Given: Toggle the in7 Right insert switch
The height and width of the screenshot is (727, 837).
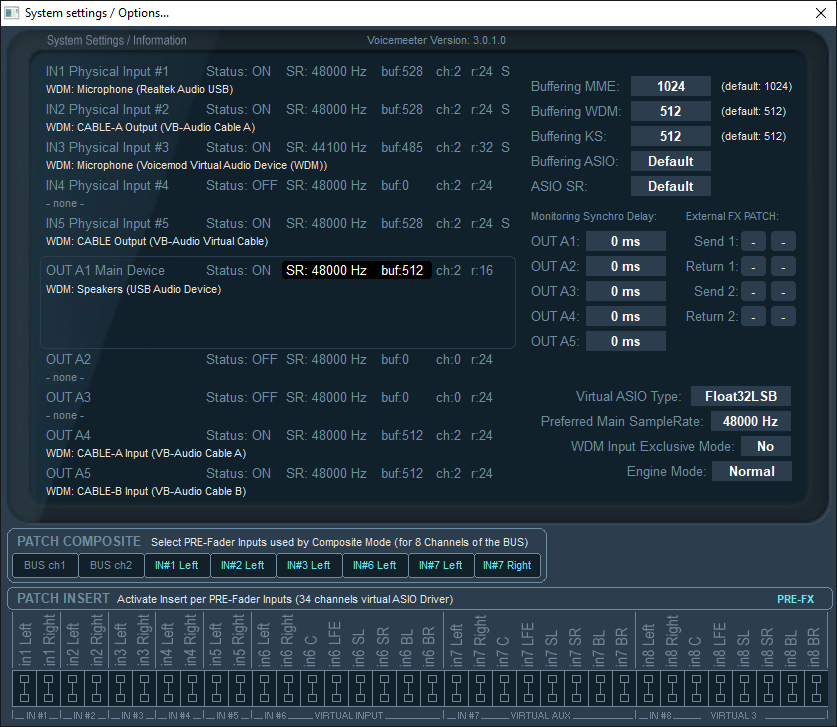Looking at the screenshot, I should (480, 688).
